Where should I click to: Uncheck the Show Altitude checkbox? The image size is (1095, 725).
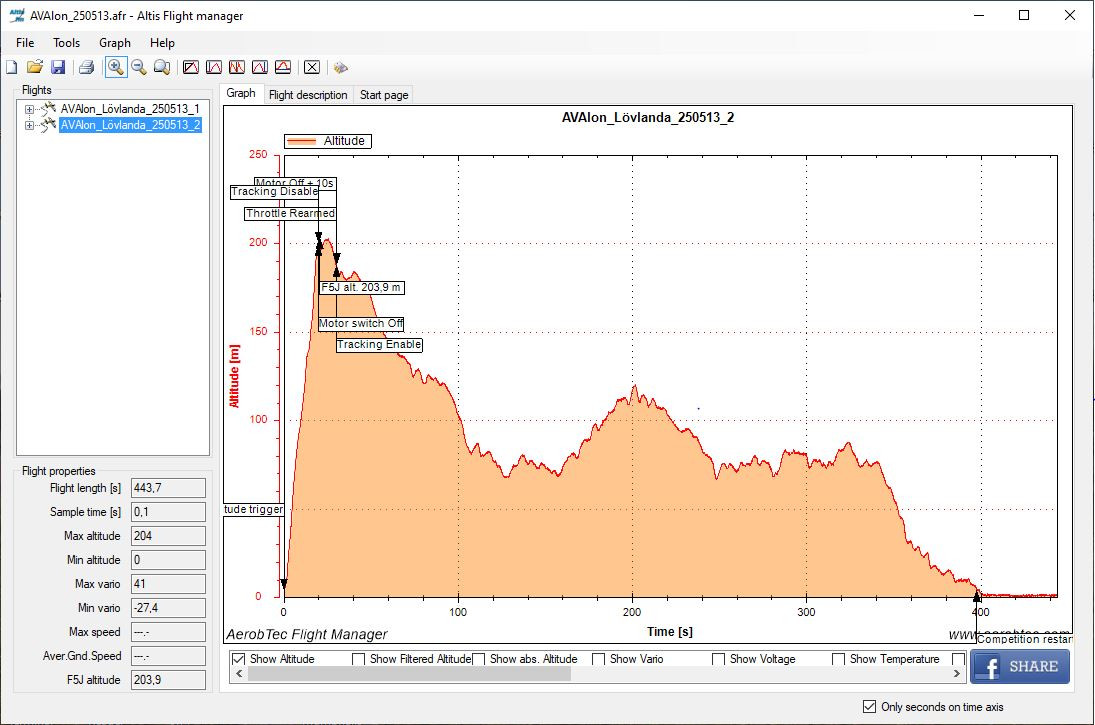239,659
